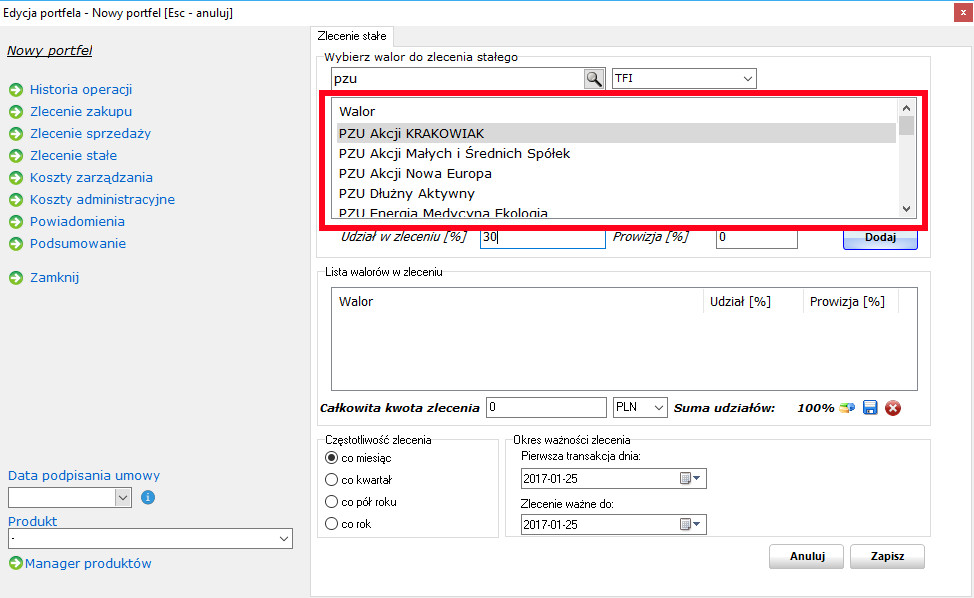The height and width of the screenshot is (598, 974).
Task: Choose the 'co rok' radio button
Action: pyautogui.click(x=332, y=523)
